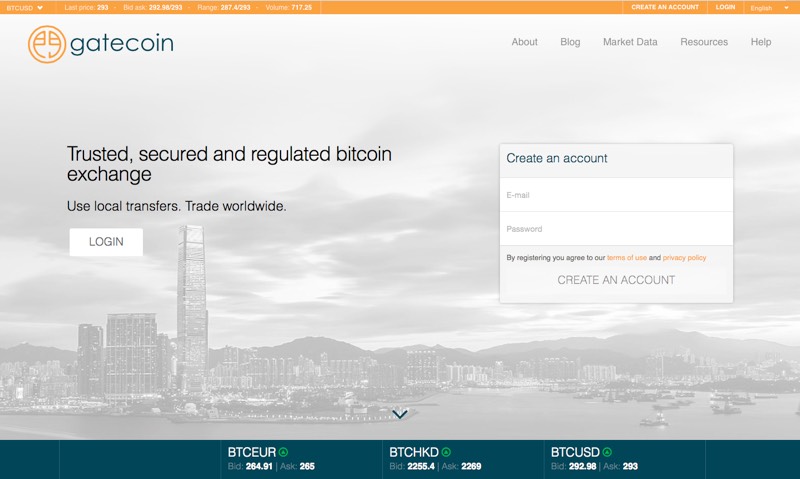Viewport: 800px width, 479px height.
Task: Expand the English language selector
Action: tap(769, 7)
